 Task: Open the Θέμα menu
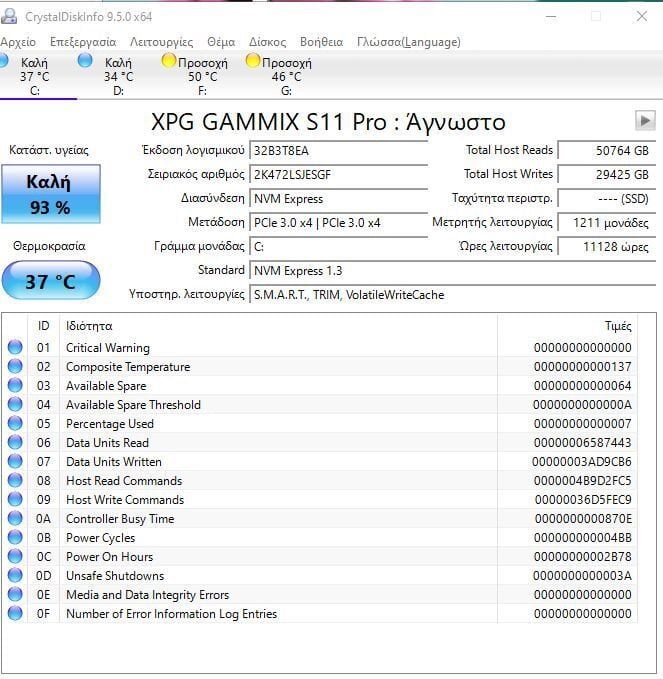tap(221, 42)
